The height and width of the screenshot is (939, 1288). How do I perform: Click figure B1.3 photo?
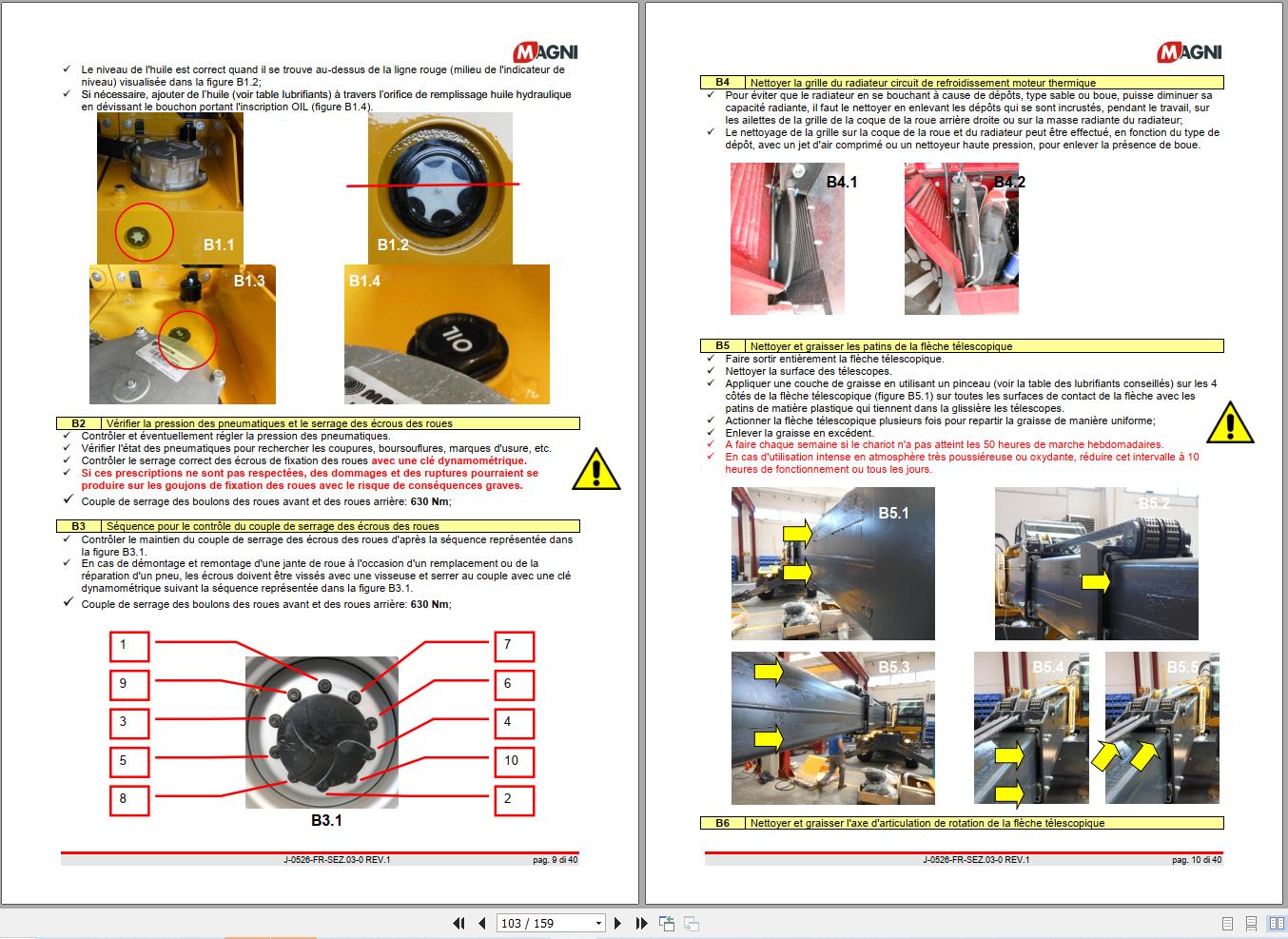[183, 335]
